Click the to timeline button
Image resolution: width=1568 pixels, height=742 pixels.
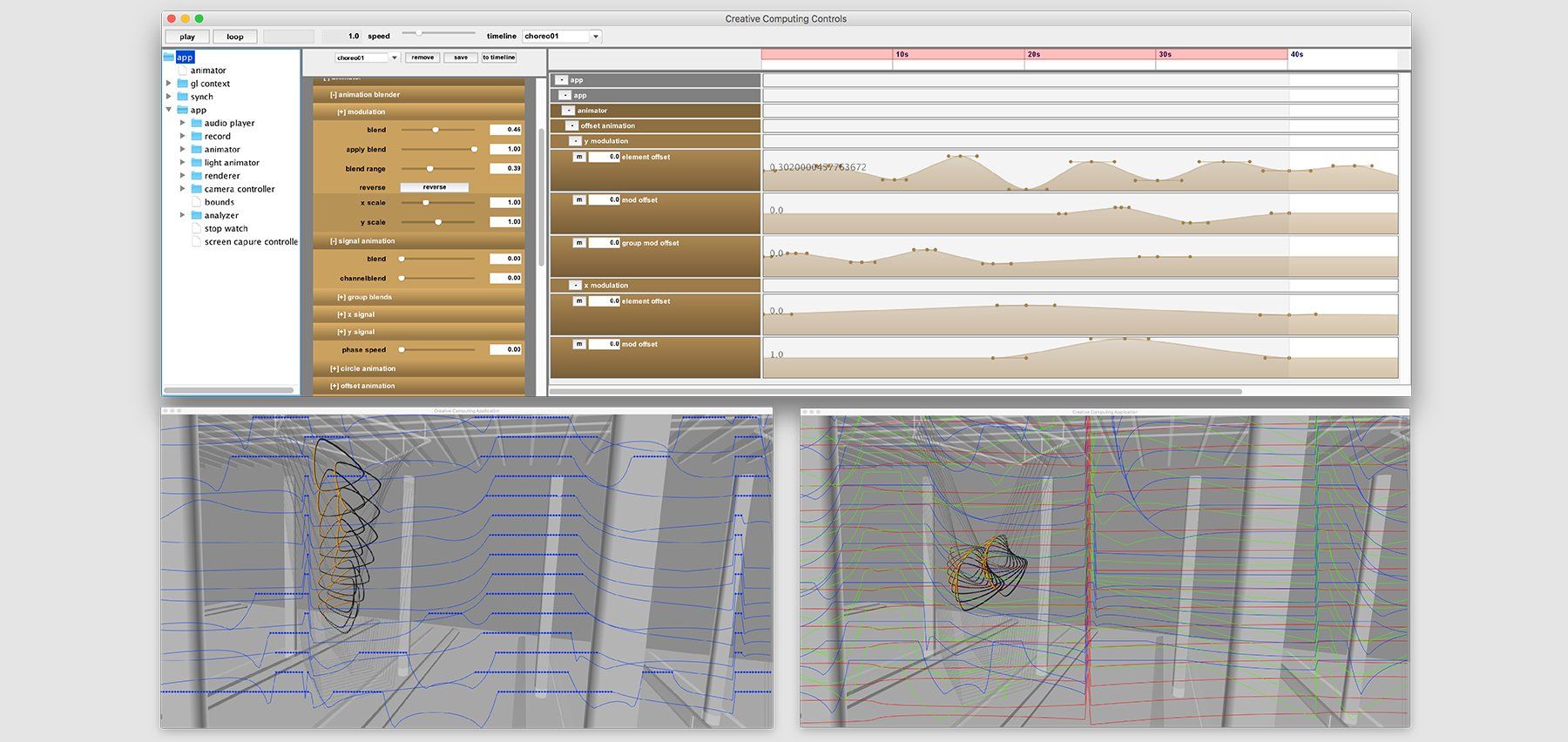pyautogui.click(x=499, y=57)
